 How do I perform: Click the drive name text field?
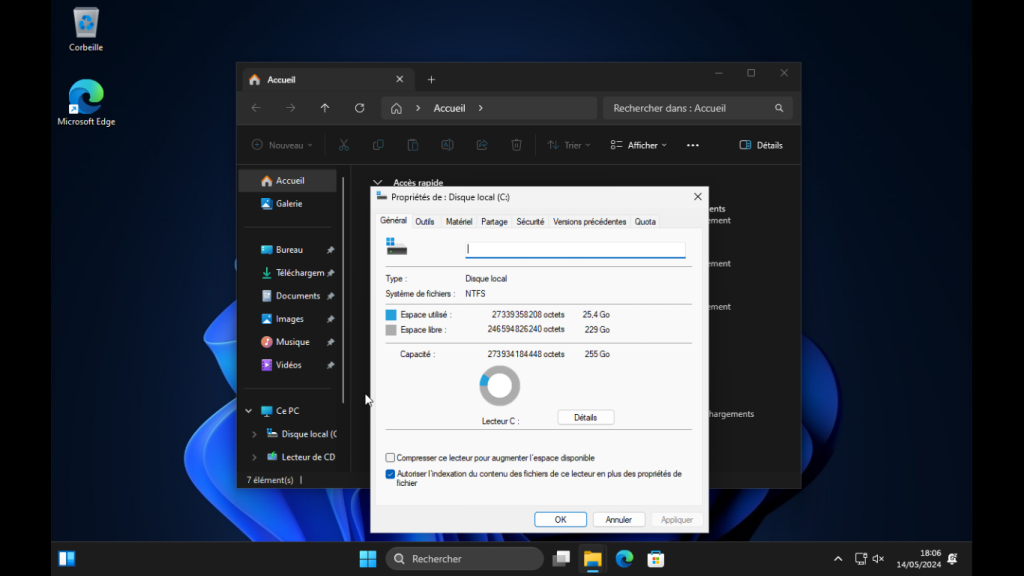pyautogui.click(x=575, y=249)
